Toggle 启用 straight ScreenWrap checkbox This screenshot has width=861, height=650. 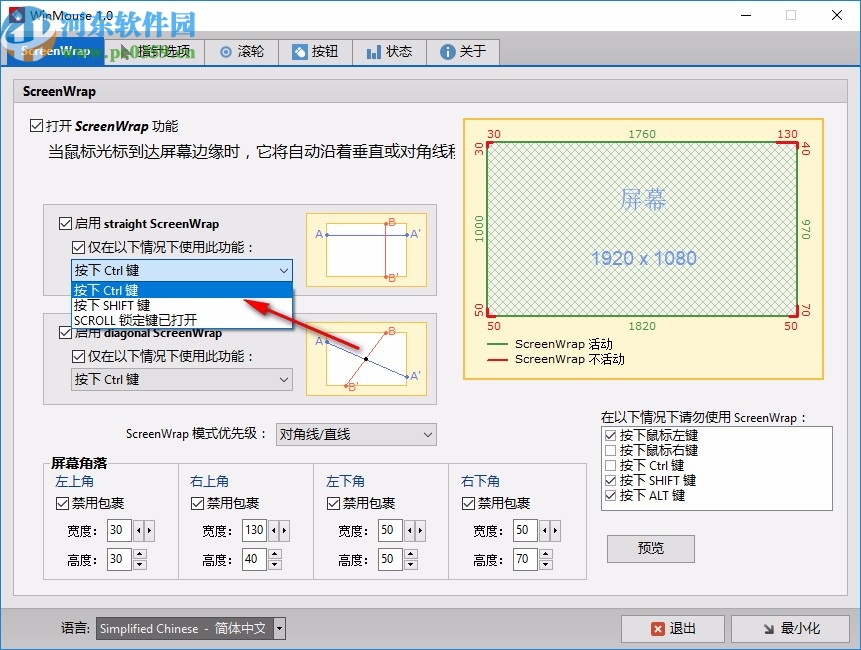click(x=65, y=223)
